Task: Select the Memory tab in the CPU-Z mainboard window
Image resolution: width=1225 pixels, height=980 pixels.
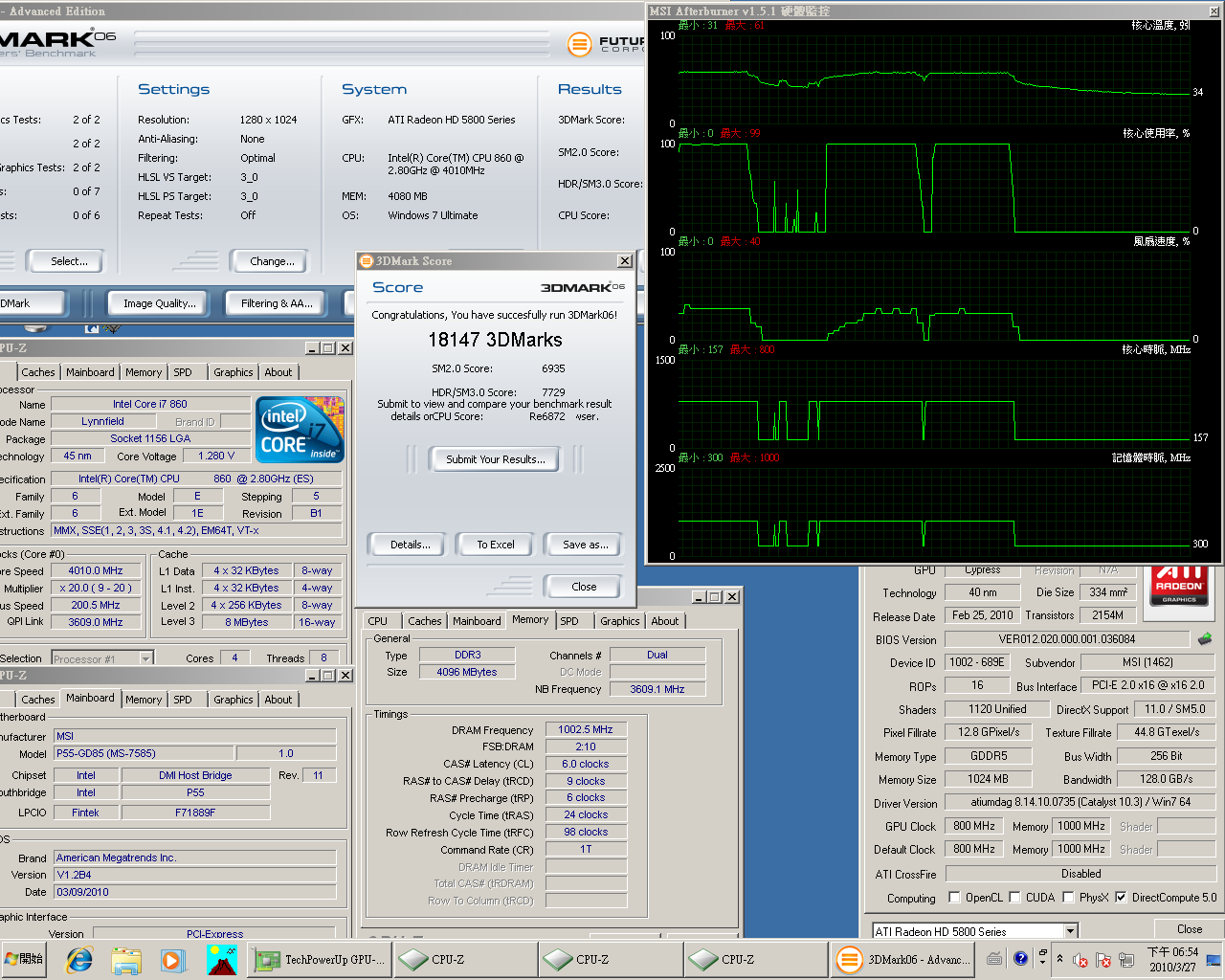Action: coord(144,700)
